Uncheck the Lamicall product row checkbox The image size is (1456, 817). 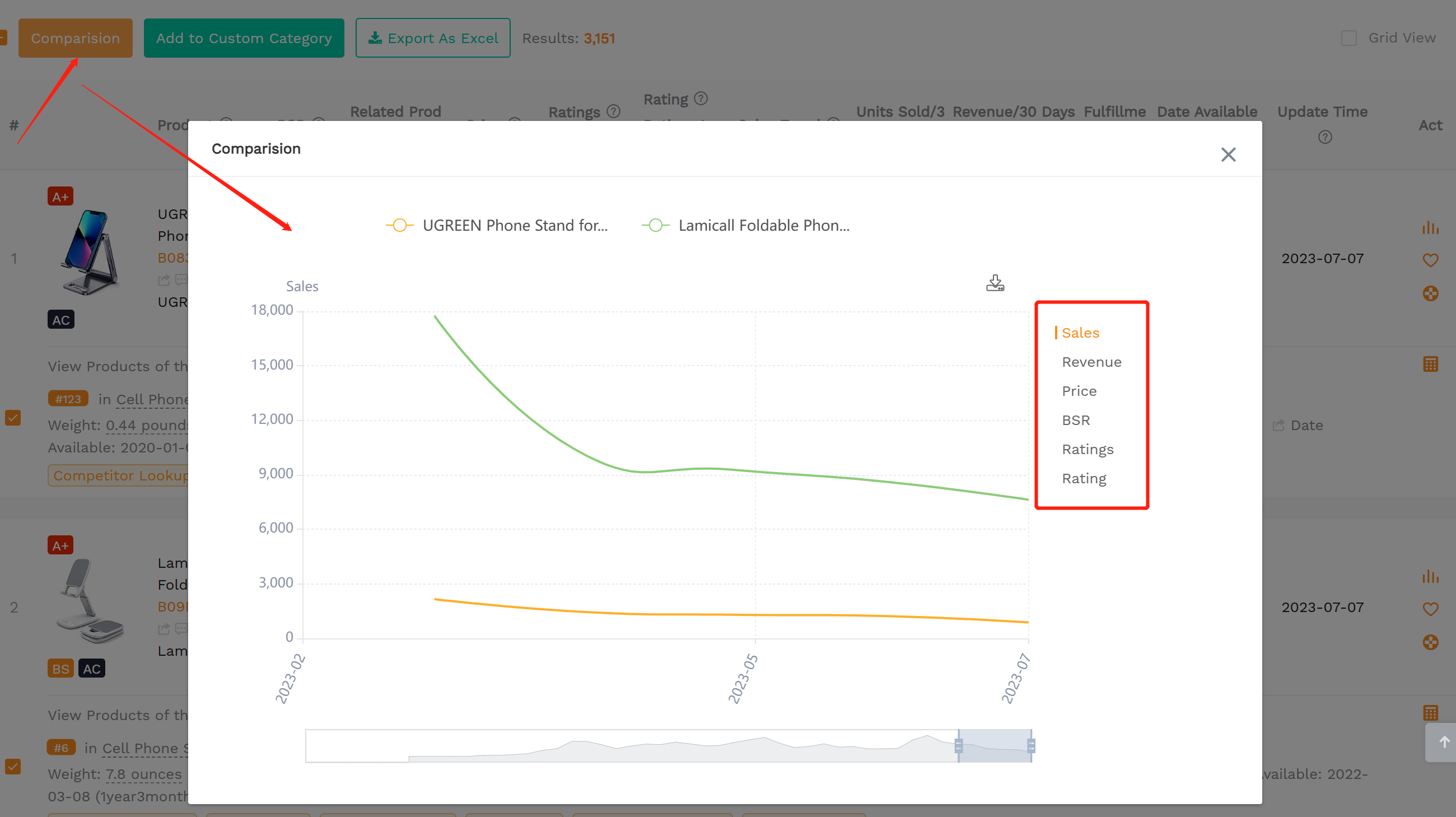(x=13, y=766)
